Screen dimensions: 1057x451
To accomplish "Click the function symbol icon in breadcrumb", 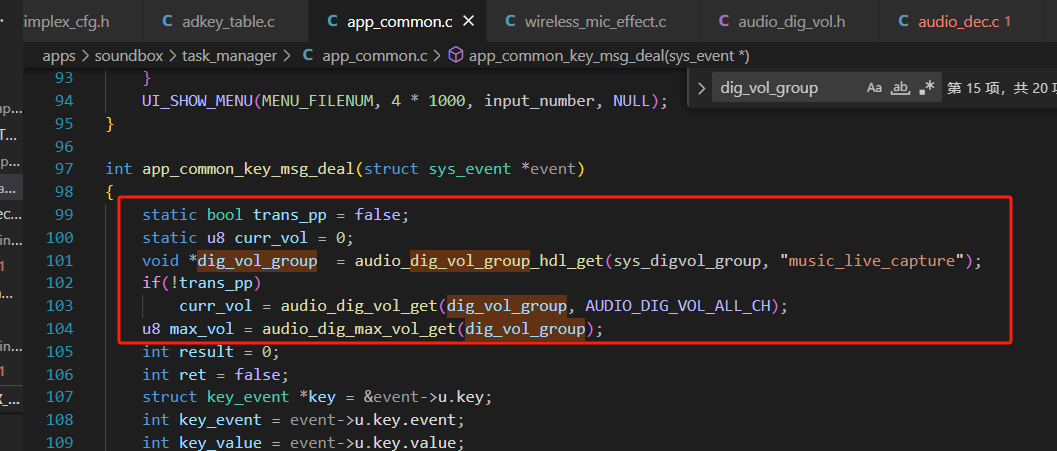I will (456, 55).
